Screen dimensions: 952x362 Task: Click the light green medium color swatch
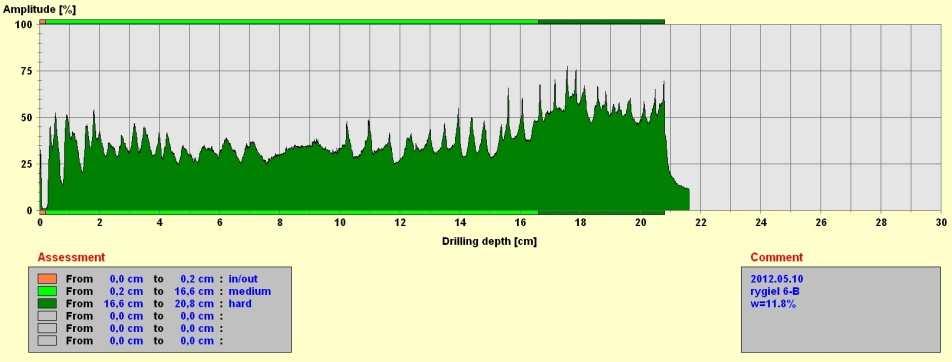pyautogui.click(x=47, y=291)
